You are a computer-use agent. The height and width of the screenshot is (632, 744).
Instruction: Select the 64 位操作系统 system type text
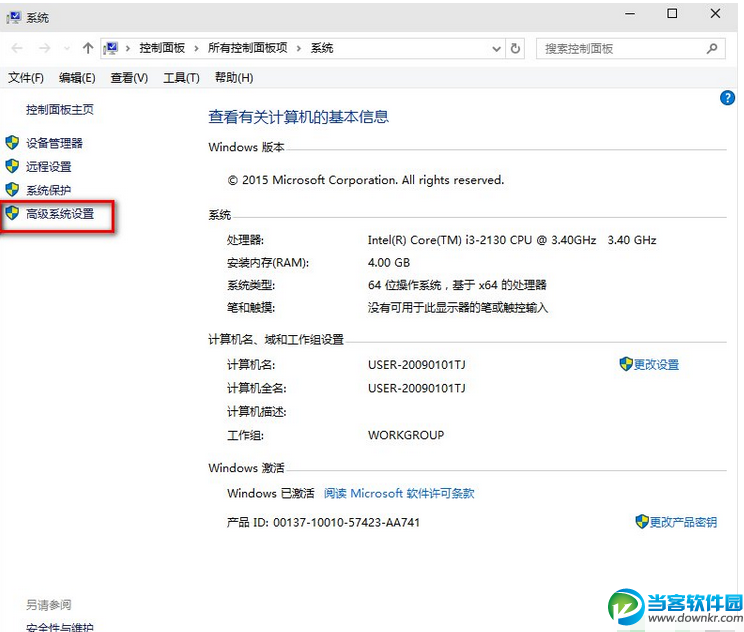pos(457,285)
